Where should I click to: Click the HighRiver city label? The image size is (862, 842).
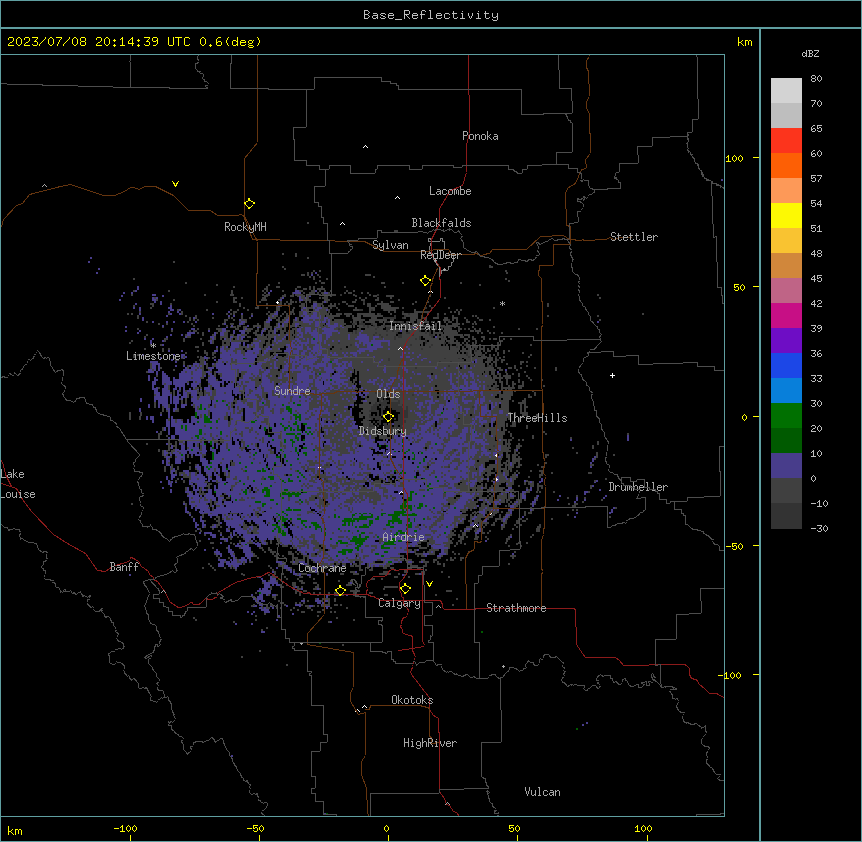430,743
